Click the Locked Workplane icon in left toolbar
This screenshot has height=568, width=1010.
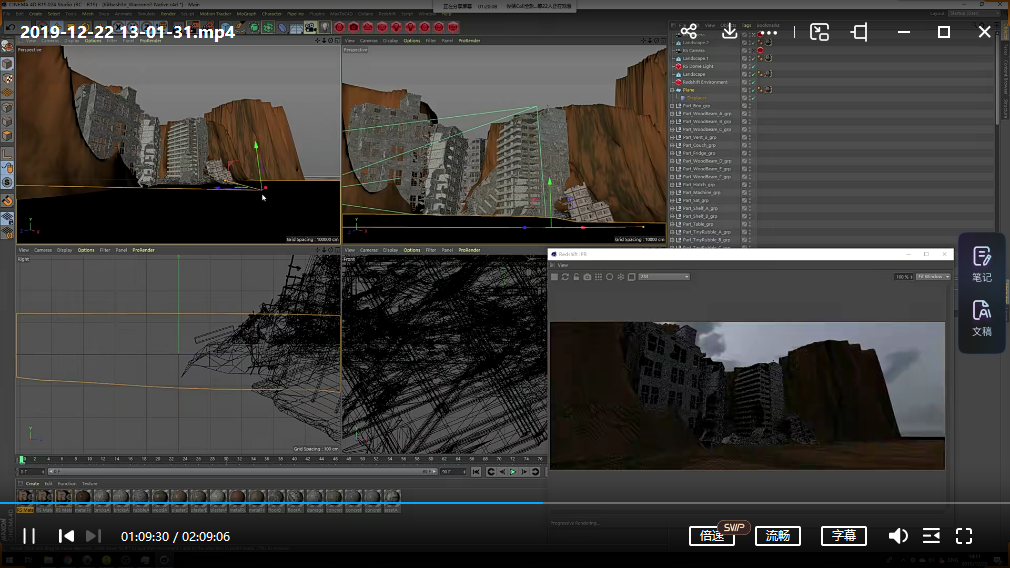tap(7, 219)
